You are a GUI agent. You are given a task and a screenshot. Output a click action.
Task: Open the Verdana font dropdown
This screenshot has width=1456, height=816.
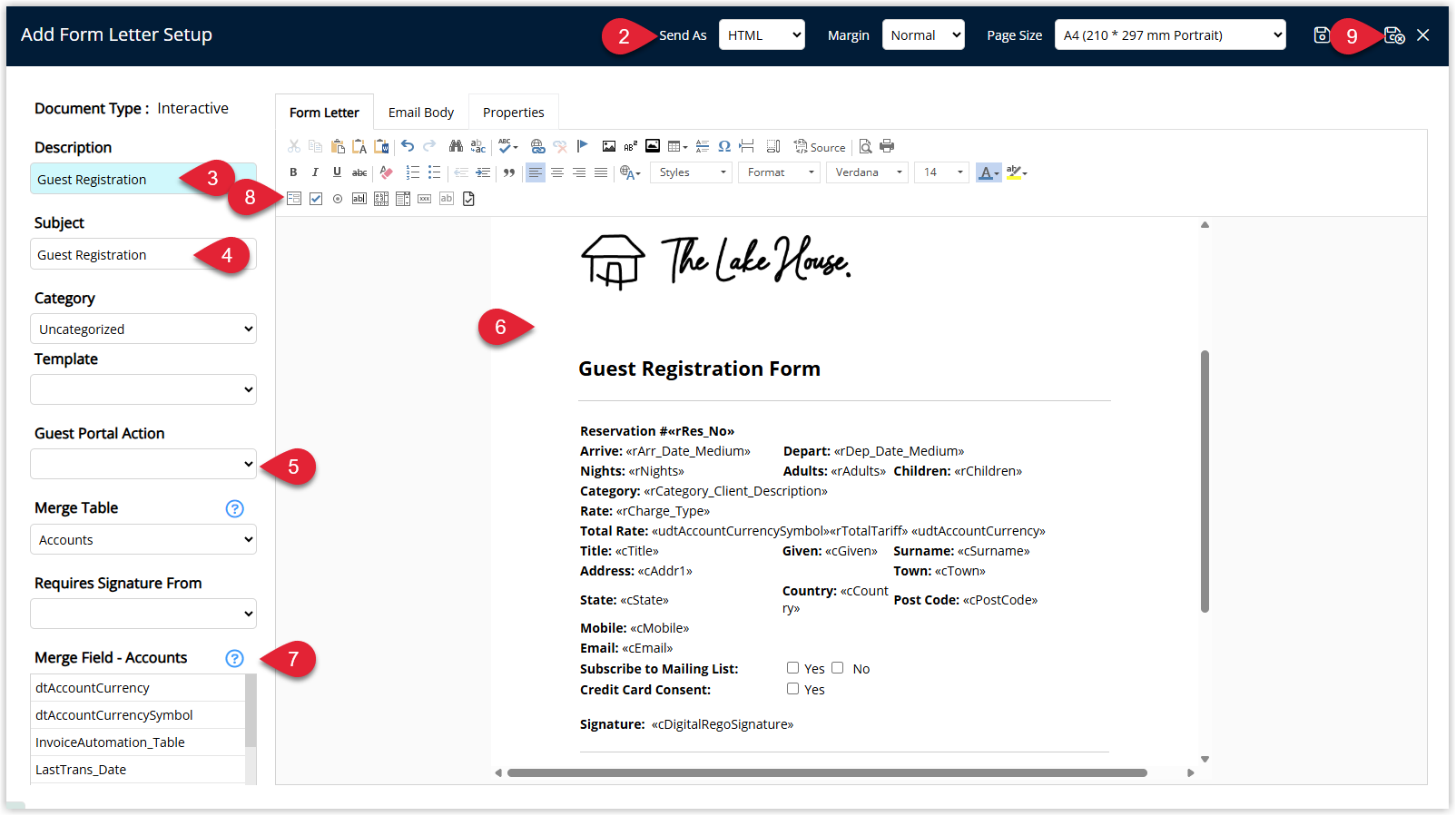[867, 172]
